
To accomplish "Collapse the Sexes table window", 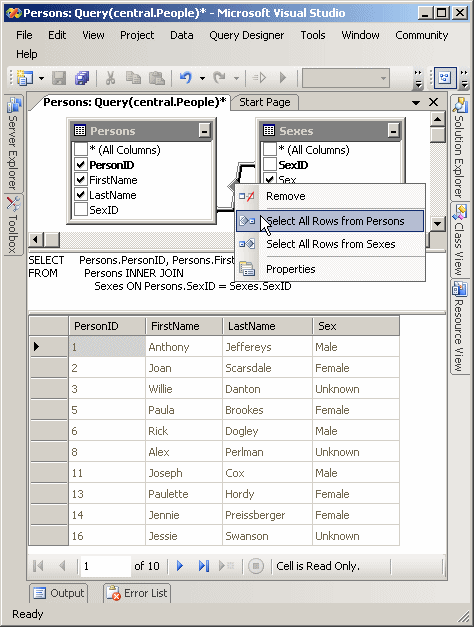I will tap(394, 131).
